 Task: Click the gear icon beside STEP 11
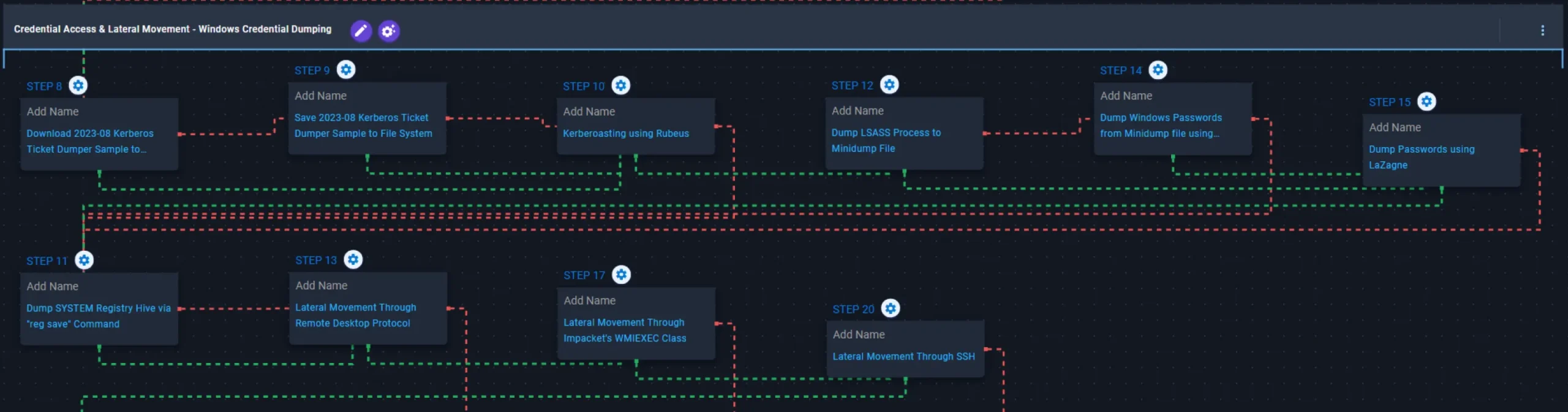(x=84, y=261)
